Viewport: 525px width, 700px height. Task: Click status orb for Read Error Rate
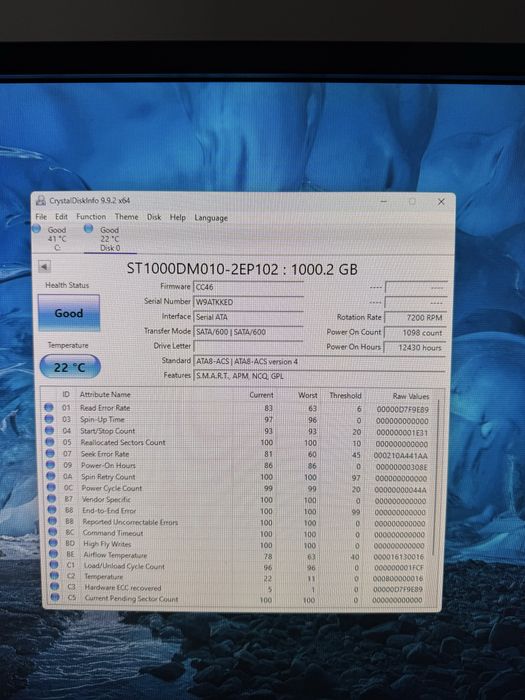[x=49, y=407]
